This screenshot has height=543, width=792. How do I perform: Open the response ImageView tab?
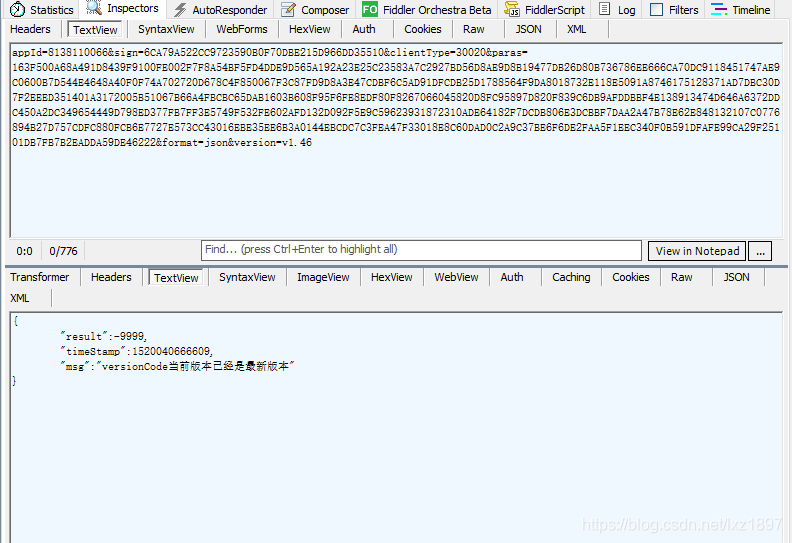click(323, 277)
